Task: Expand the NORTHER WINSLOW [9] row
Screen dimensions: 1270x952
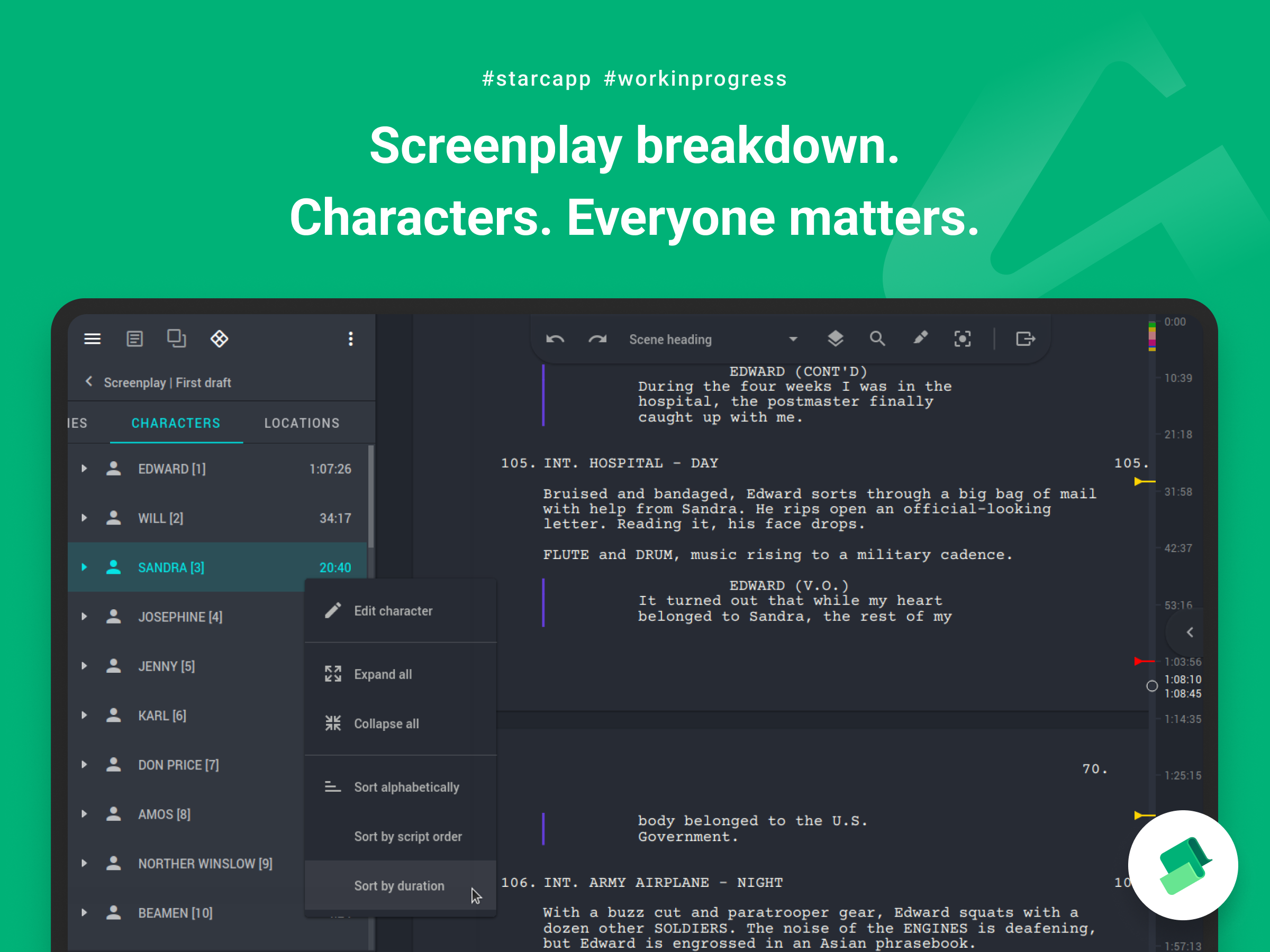Action: [84, 864]
